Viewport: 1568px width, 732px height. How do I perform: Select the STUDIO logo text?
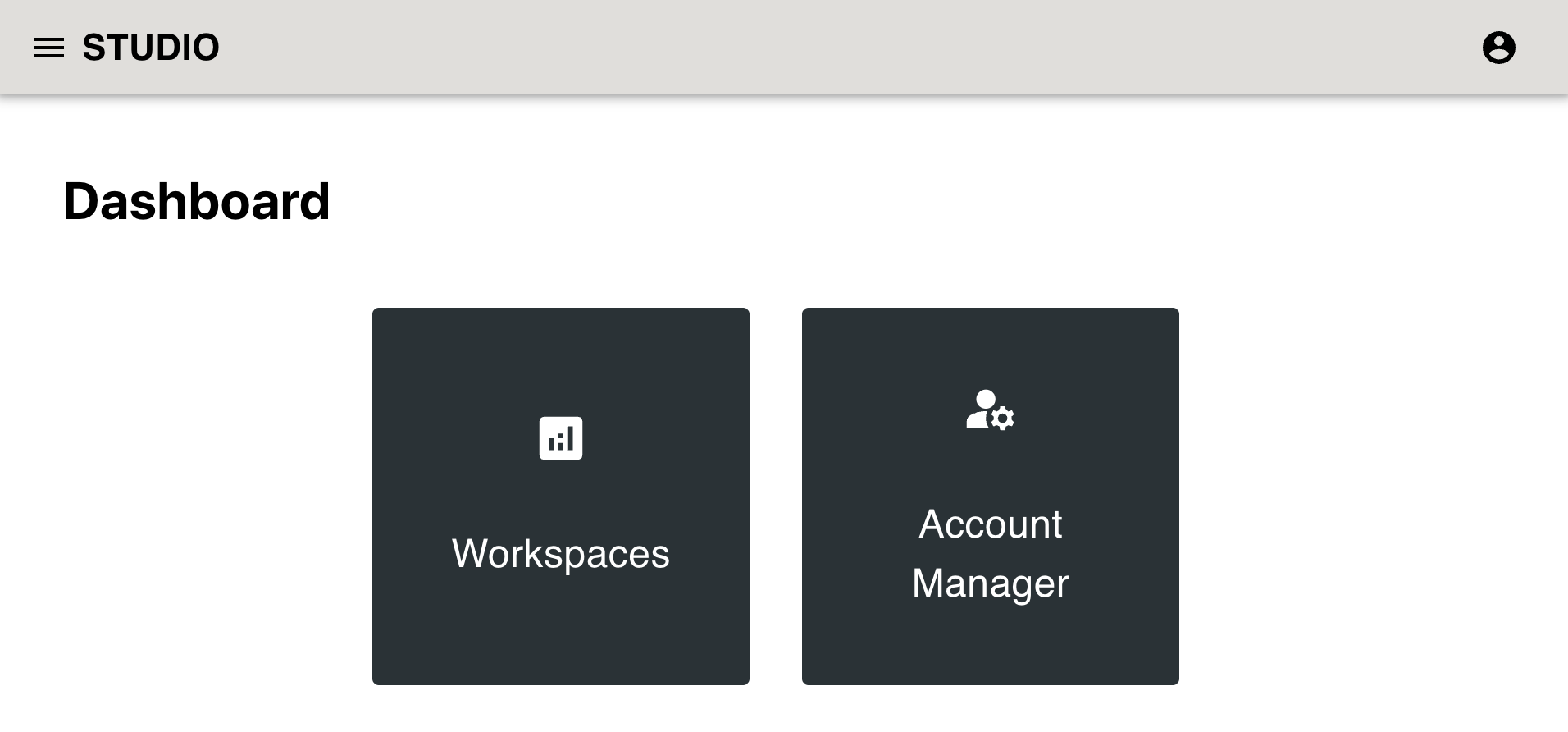[151, 48]
